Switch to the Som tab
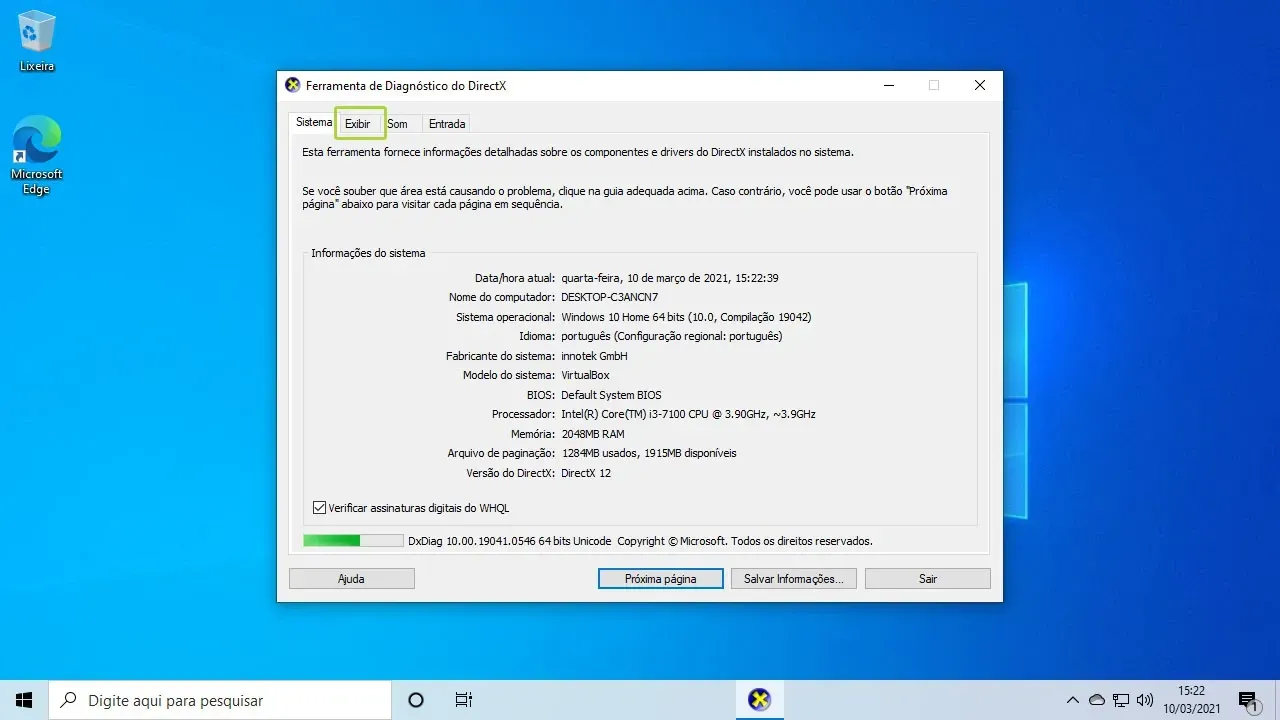The height and width of the screenshot is (720, 1280). coord(398,124)
